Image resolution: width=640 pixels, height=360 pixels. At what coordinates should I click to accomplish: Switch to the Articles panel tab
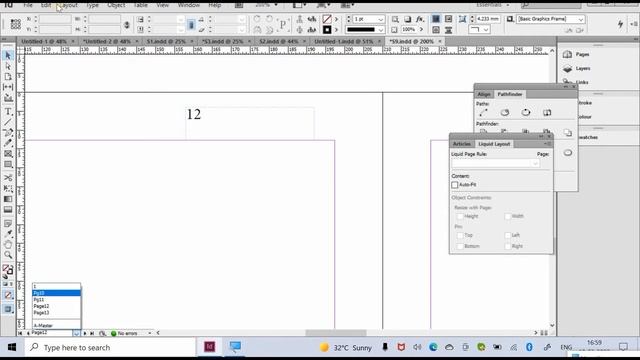(x=462, y=144)
